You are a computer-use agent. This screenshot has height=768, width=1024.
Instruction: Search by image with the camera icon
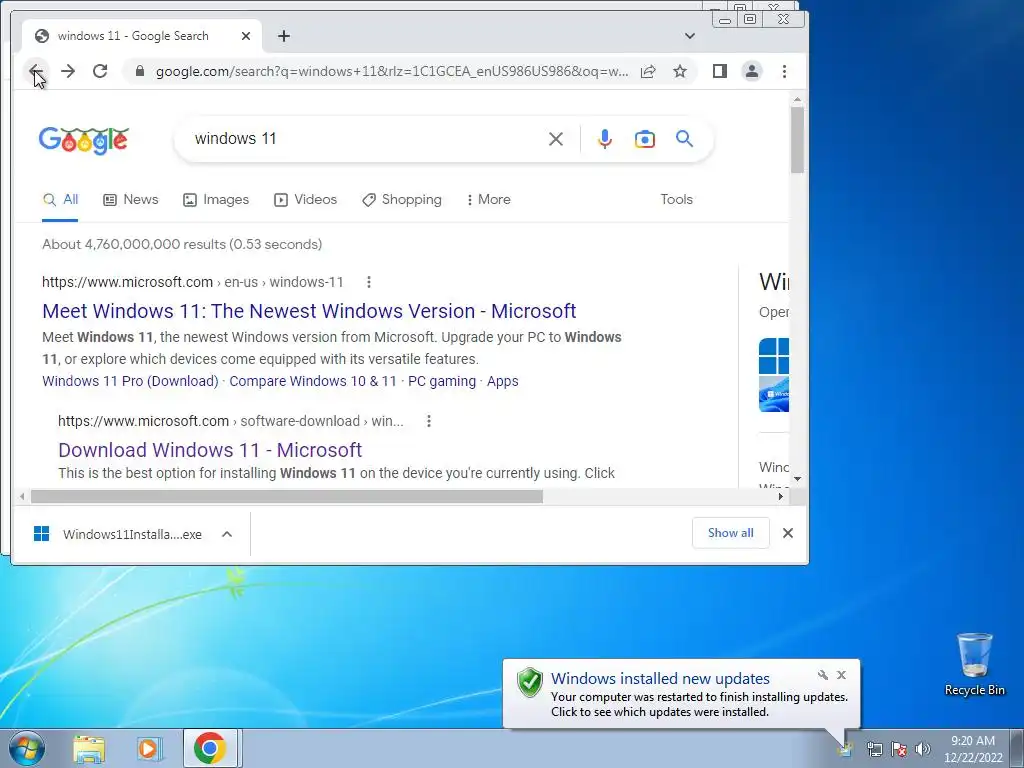point(645,138)
